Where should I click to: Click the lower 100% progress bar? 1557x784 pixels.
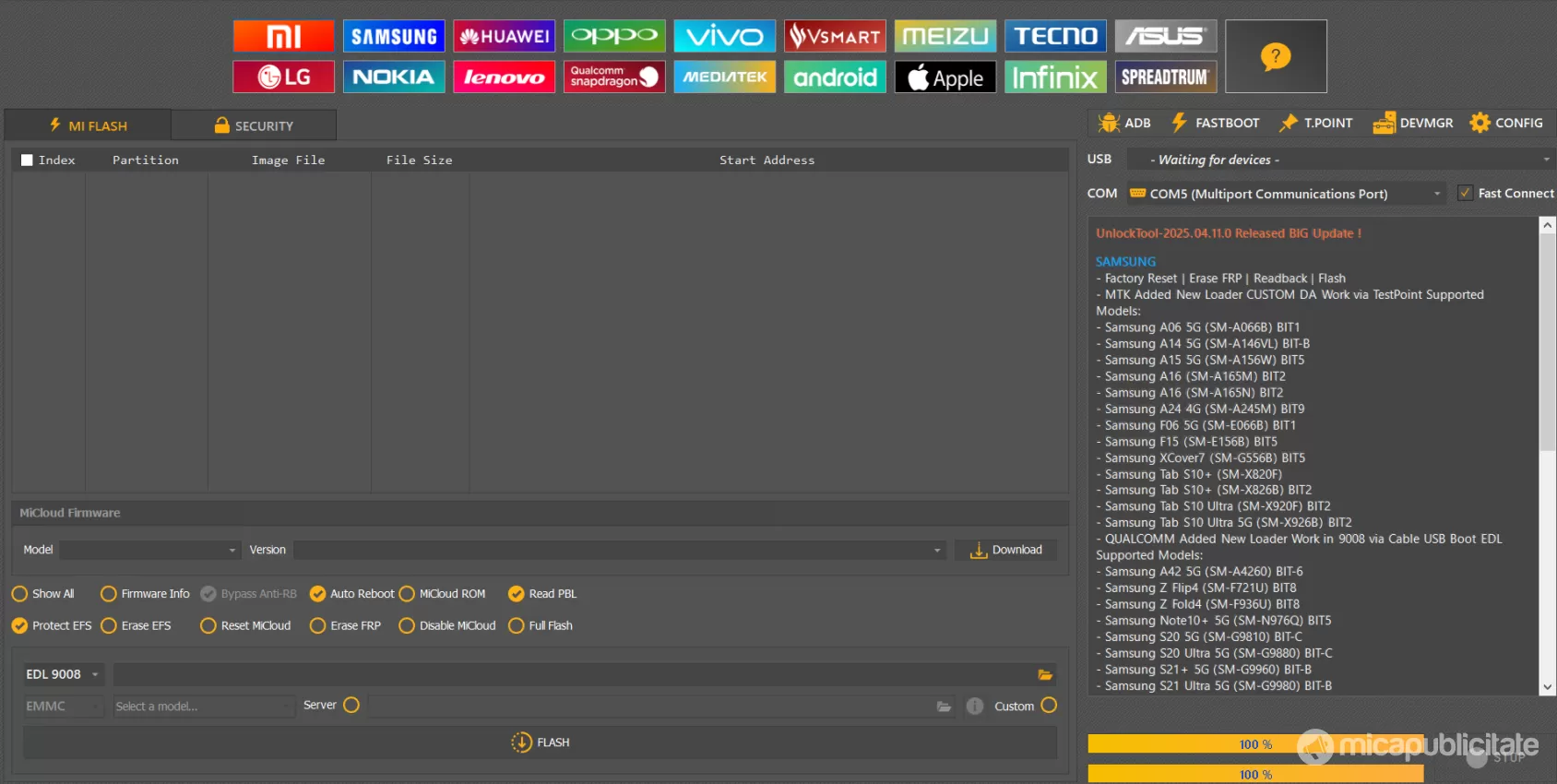click(1255, 775)
